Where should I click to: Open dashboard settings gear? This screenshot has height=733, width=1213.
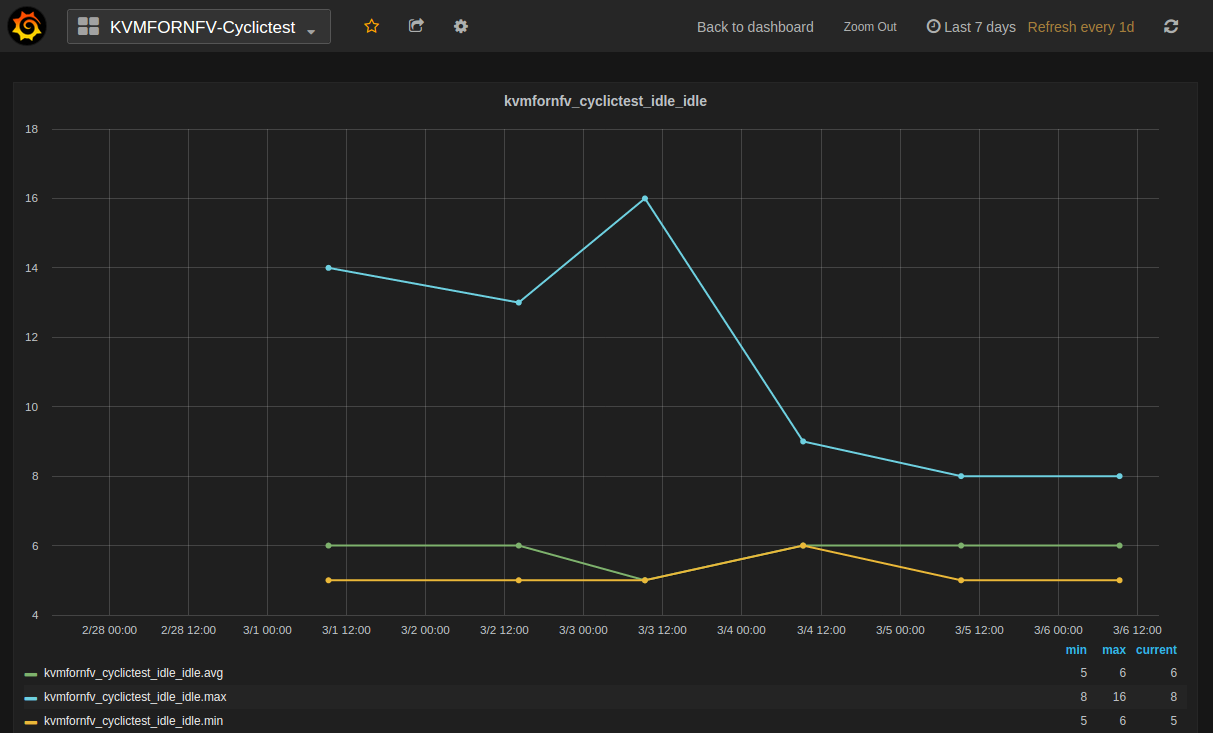coord(460,26)
